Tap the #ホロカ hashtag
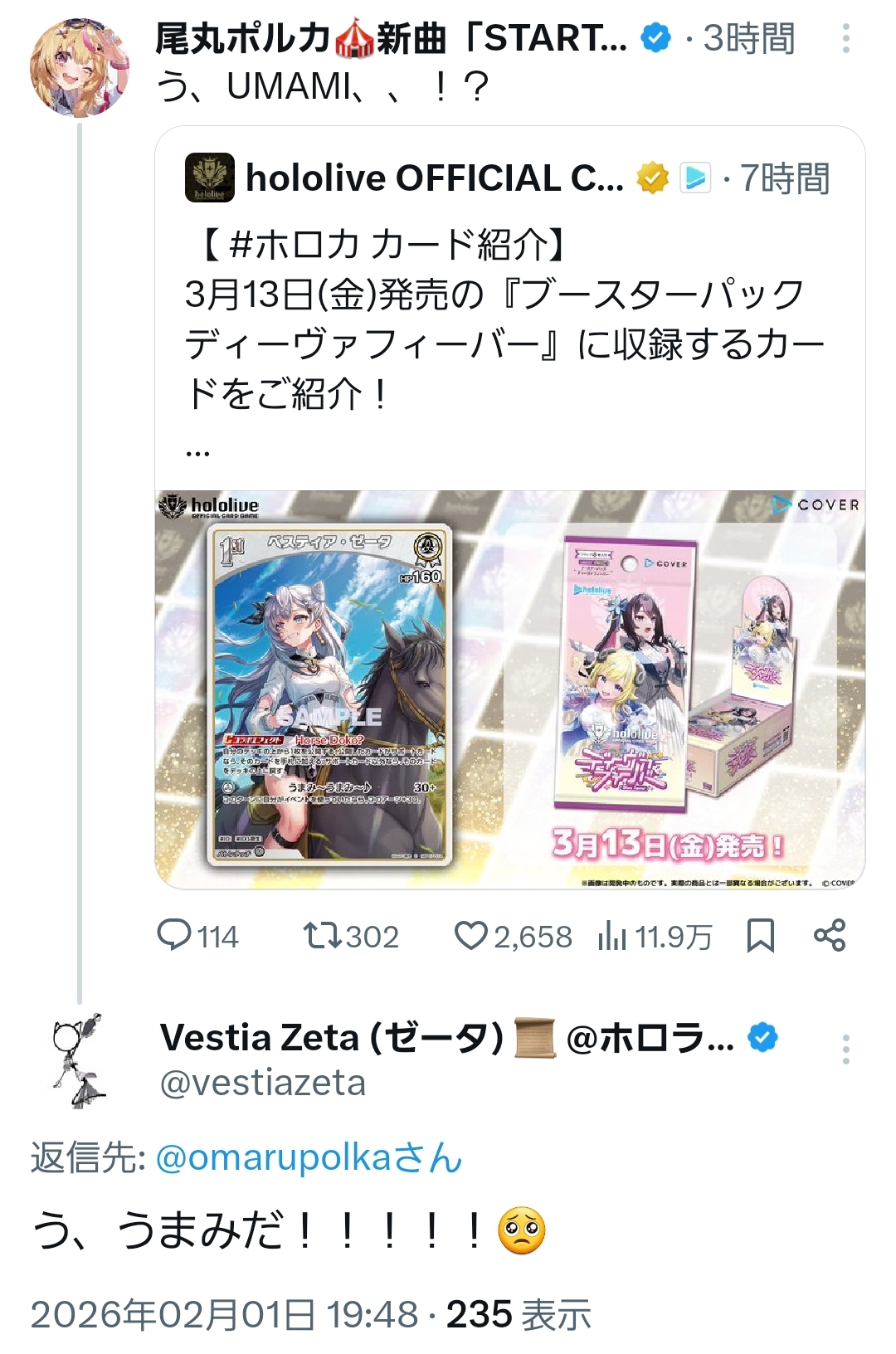The height and width of the screenshot is (1354, 896). point(295,245)
